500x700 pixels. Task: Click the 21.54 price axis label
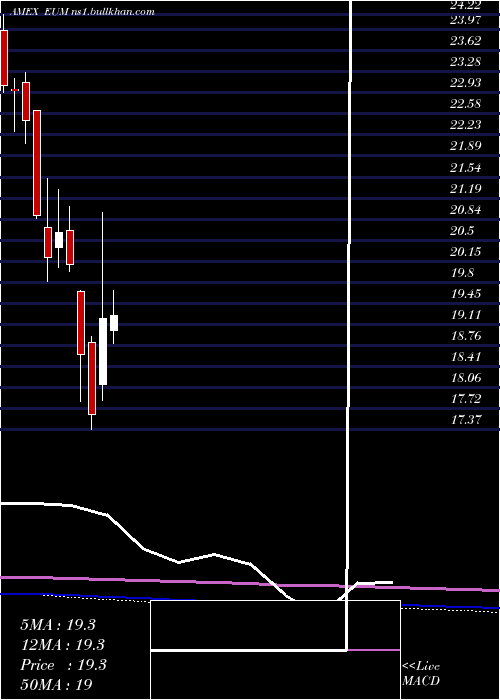coord(465,168)
